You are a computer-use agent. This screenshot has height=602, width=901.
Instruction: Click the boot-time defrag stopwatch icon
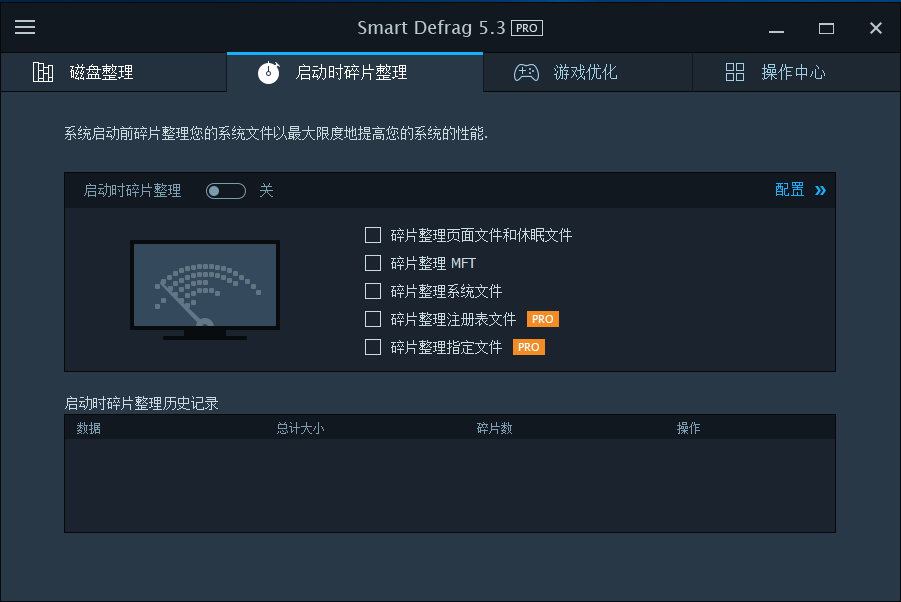(268, 72)
